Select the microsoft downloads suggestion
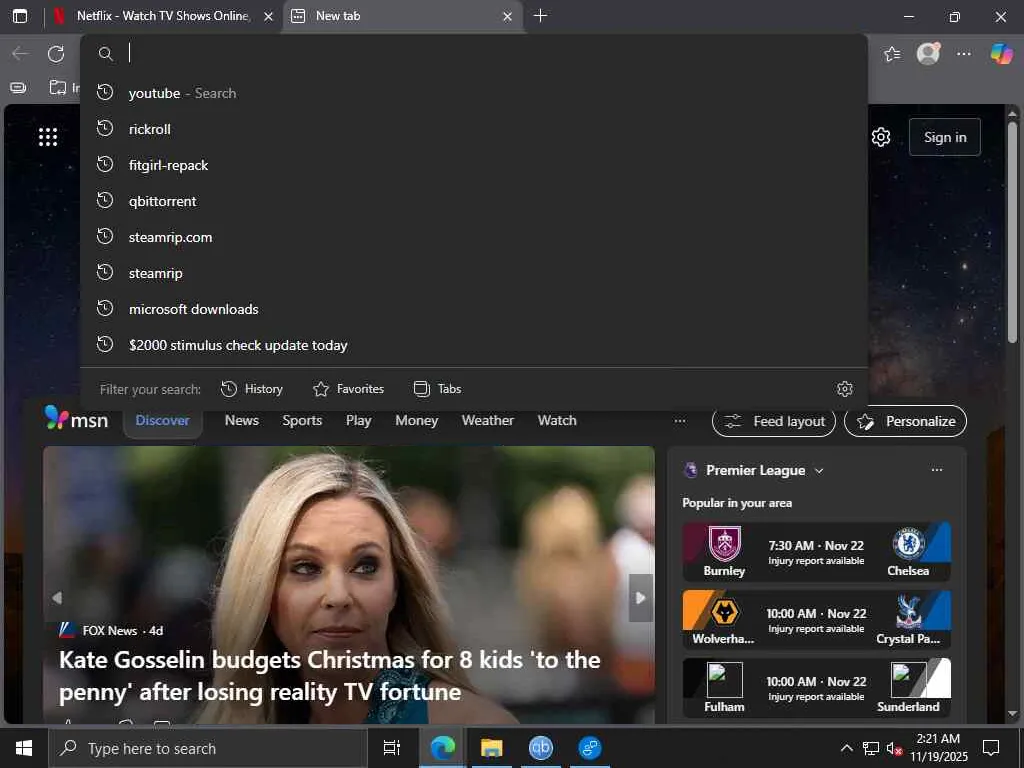This screenshot has width=1024, height=768. coord(473,309)
